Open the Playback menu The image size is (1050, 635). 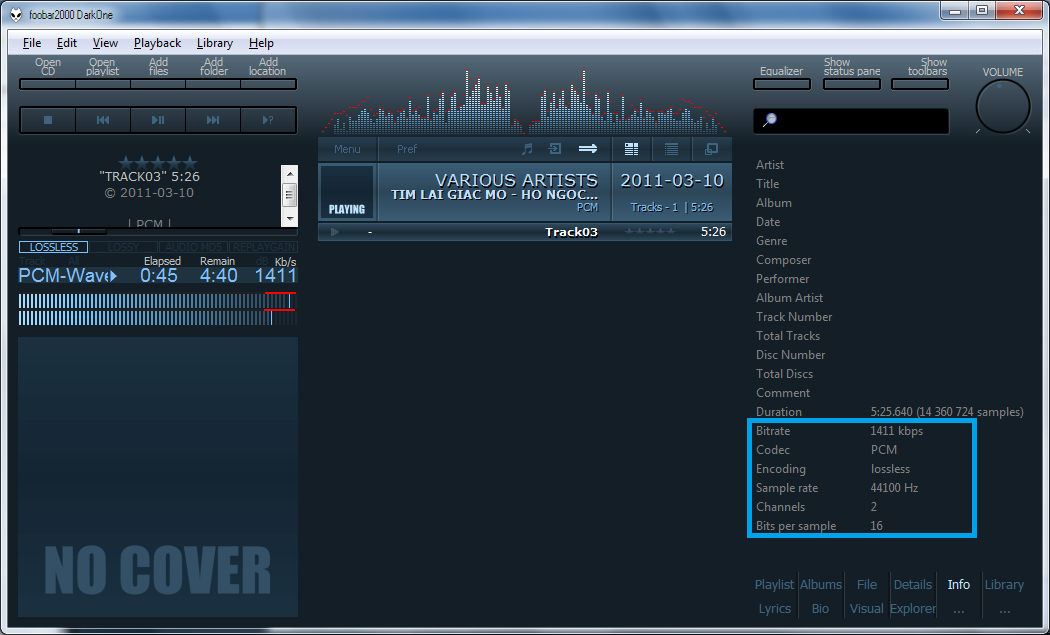(x=157, y=43)
